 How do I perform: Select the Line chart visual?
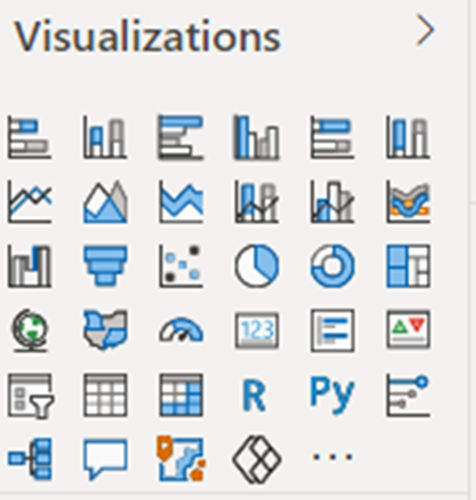coord(29,201)
